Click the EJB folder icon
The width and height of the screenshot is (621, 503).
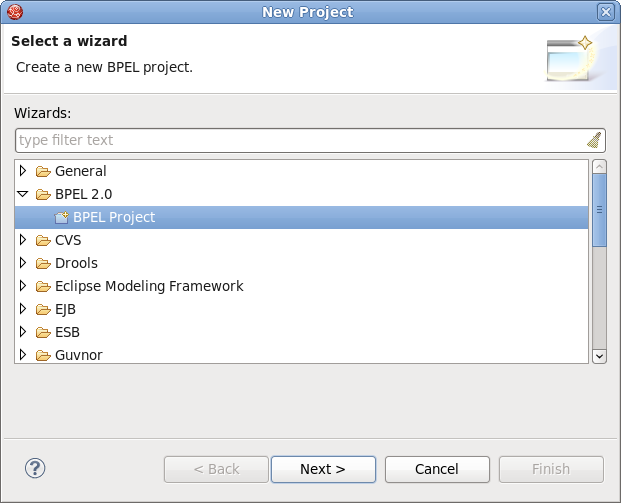43,309
